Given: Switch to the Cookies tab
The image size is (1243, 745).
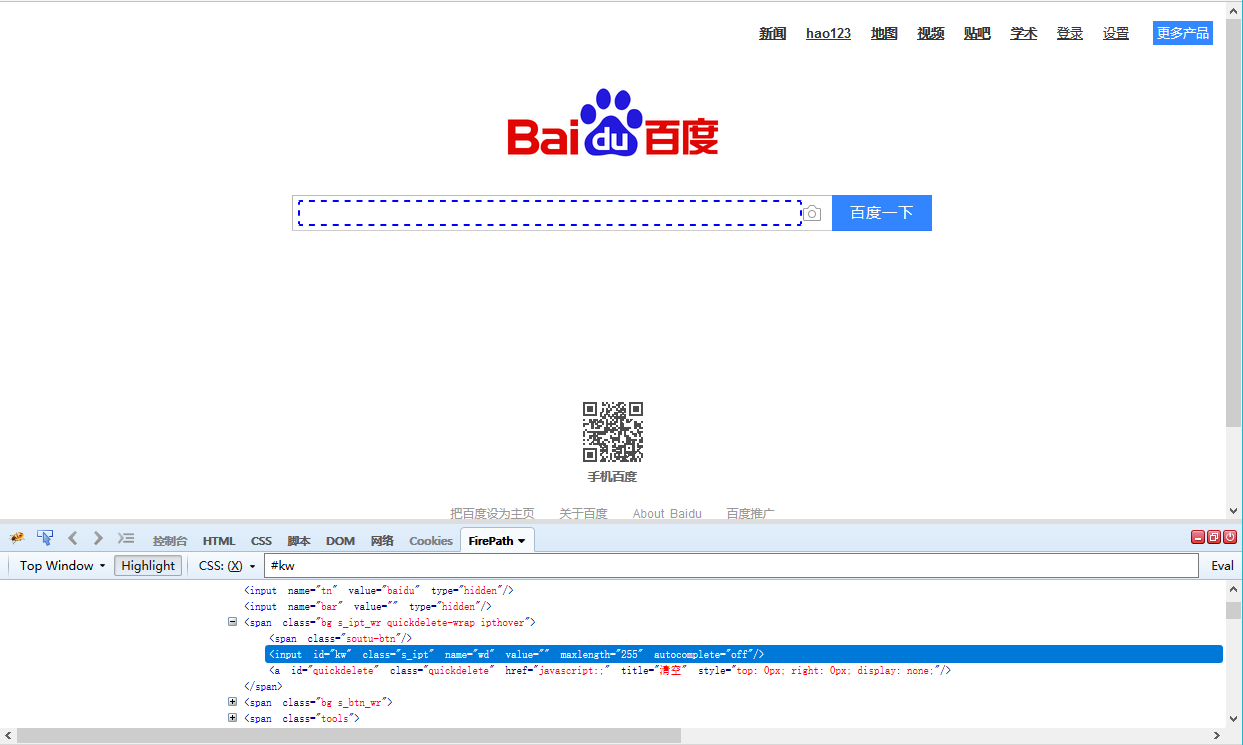Looking at the screenshot, I should click(431, 541).
